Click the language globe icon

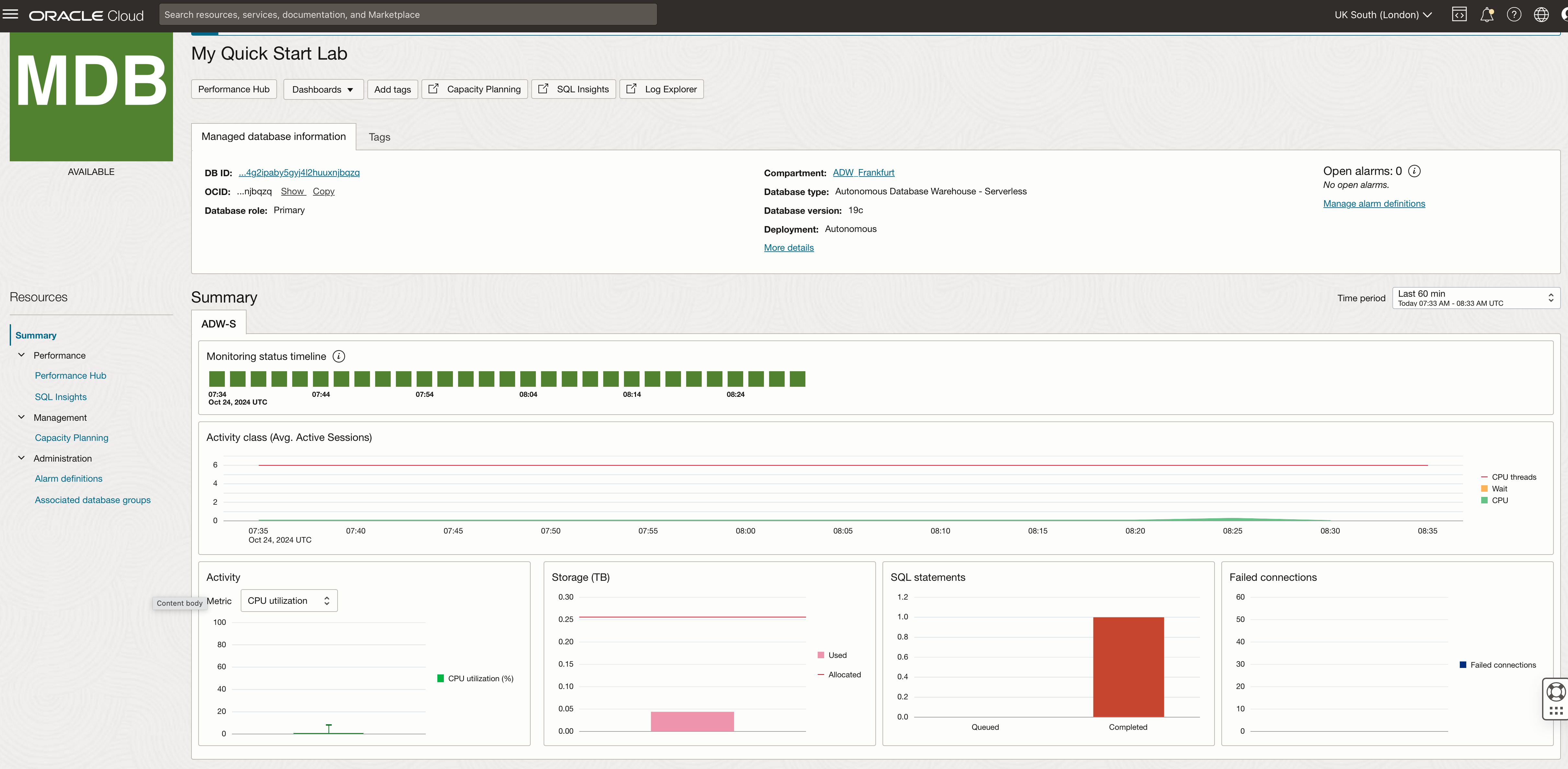pyautogui.click(x=1541, y=15)
